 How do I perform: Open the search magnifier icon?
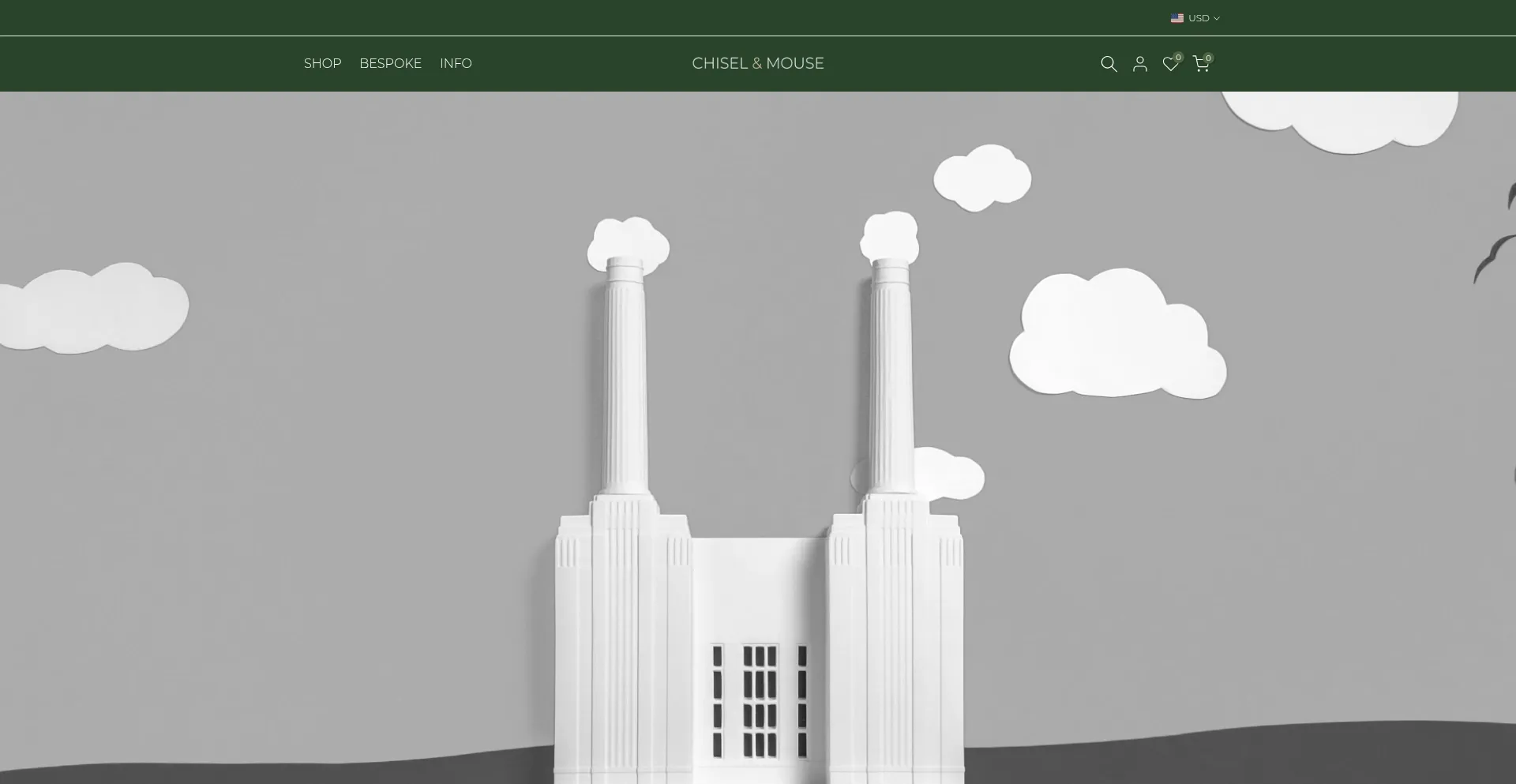1109,64
